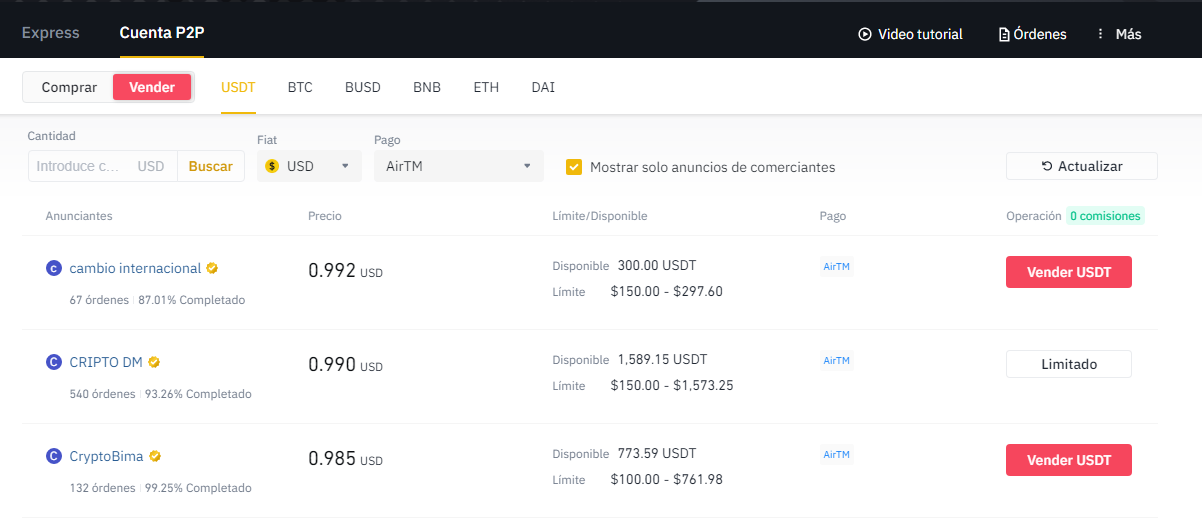1202x523 pixels.
Task: Click the Anunciantes column header
Action: click(x=79, y=216)
